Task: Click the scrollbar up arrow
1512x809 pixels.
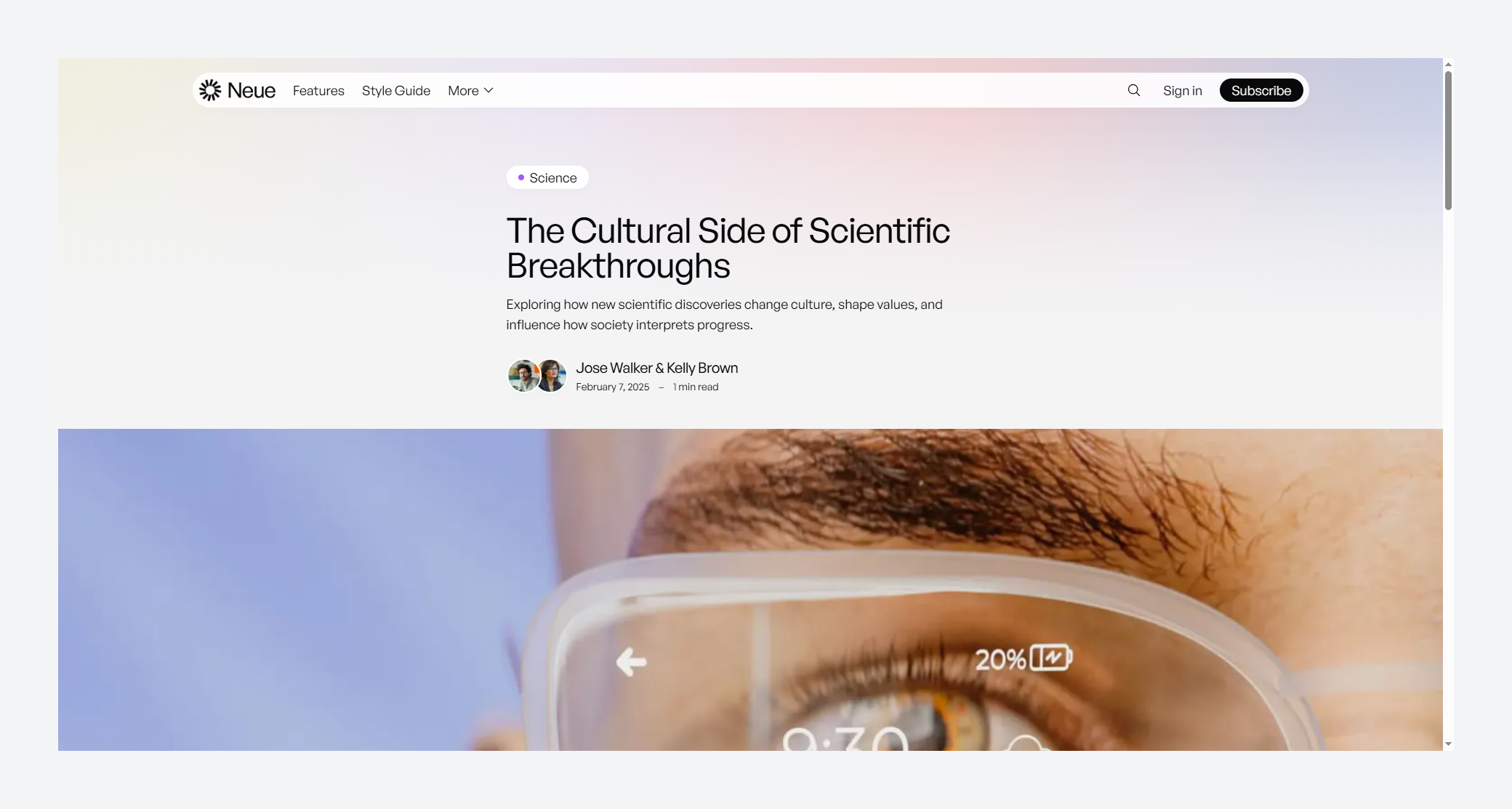Action: 1448,65
